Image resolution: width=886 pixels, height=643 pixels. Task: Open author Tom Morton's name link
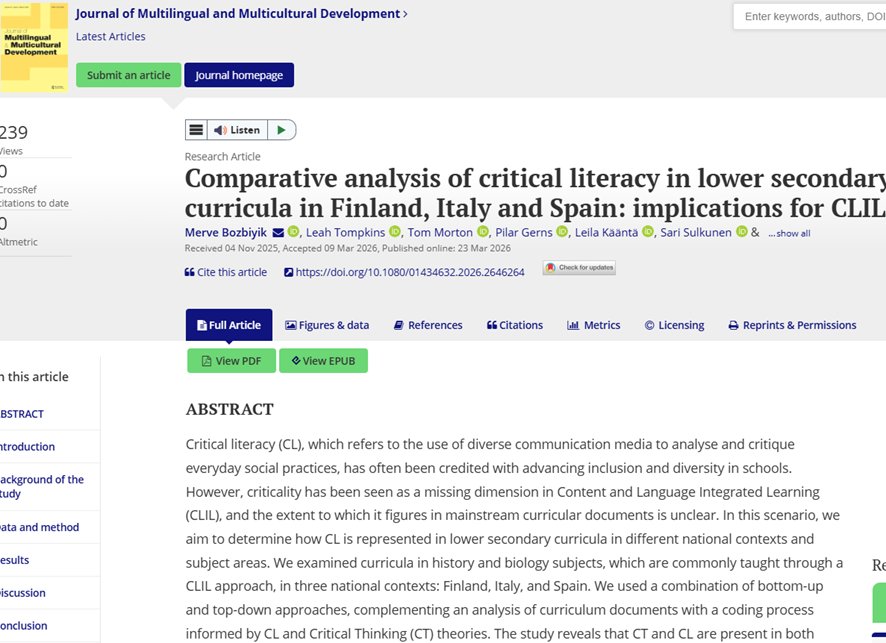[440, 232]
